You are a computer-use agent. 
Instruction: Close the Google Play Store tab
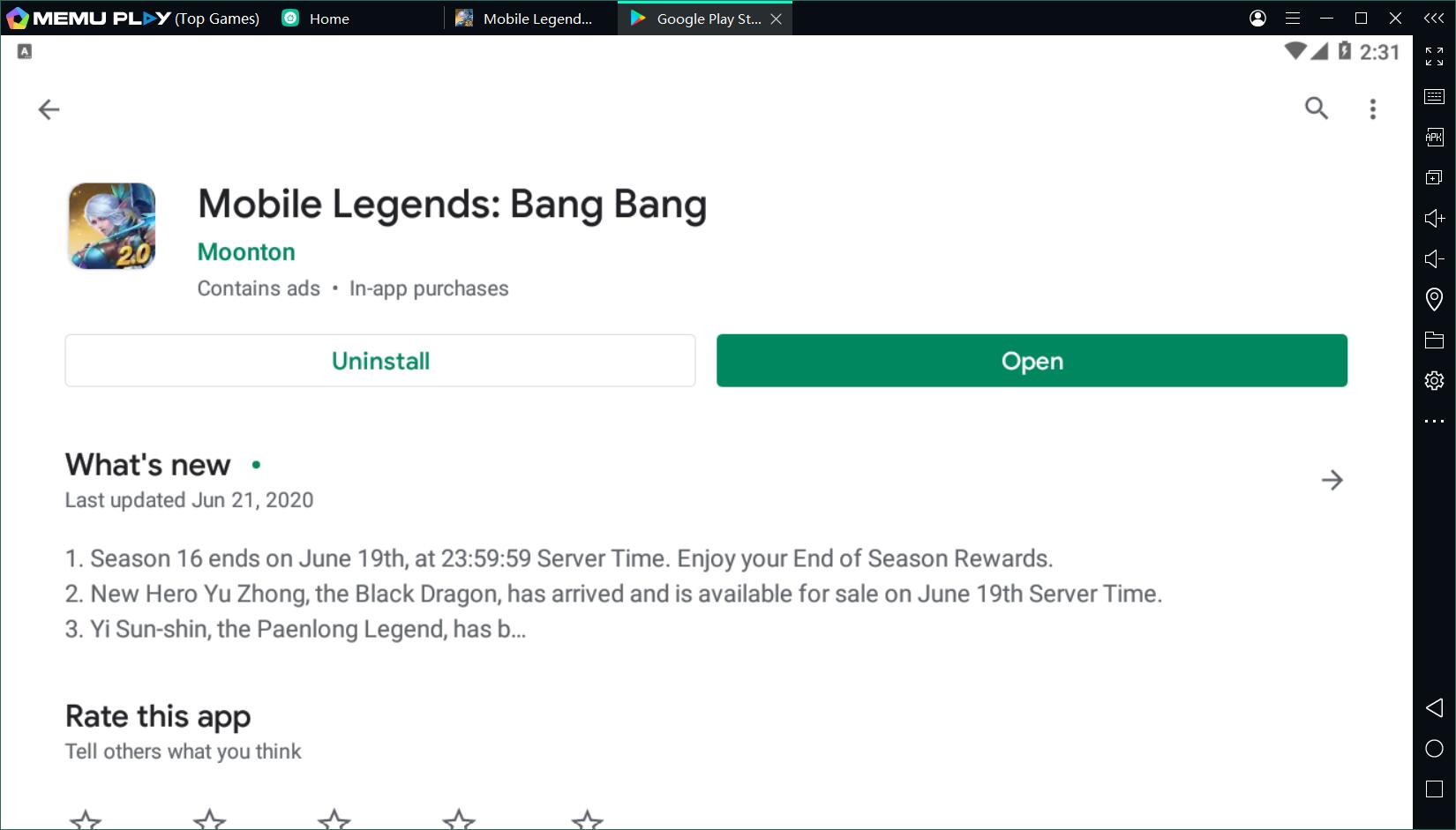tap(777, 19)
